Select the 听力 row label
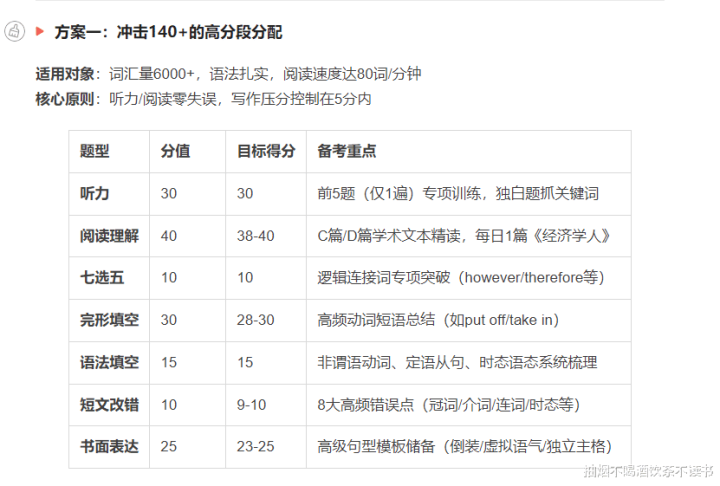The height and width of the screenshot is (486, 720). click(x=95, y=193)
